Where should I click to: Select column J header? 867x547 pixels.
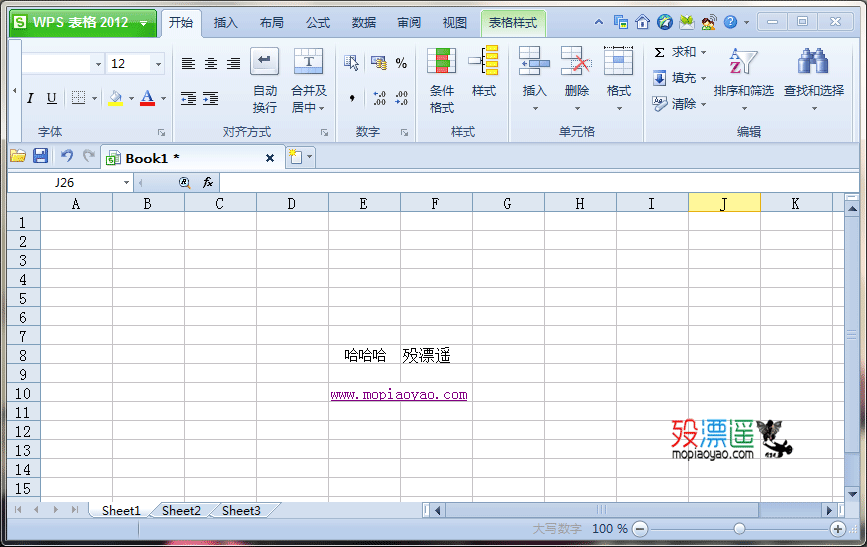724,204
